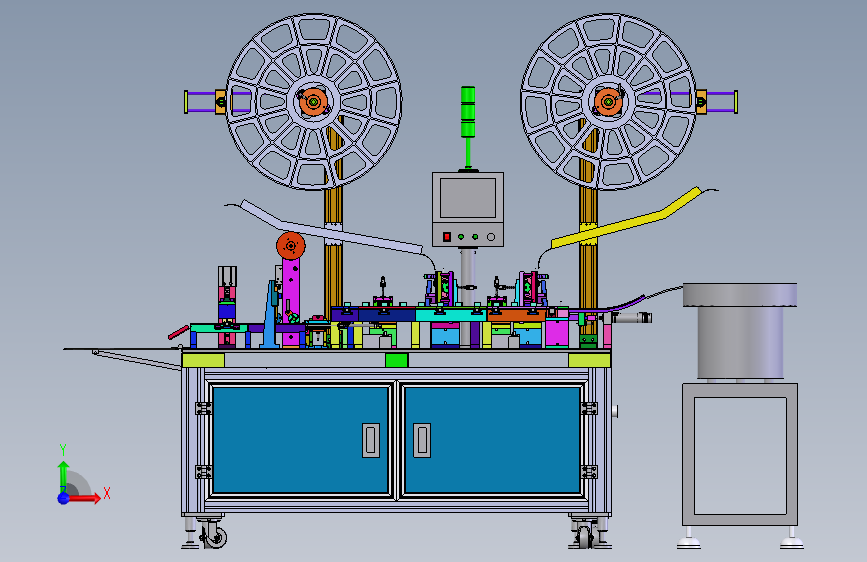Image resolution: width=867 pixels, height=562 pixels.
Task: Select the vibratory bowl feeder drum
Action: [x=740, y=330]
